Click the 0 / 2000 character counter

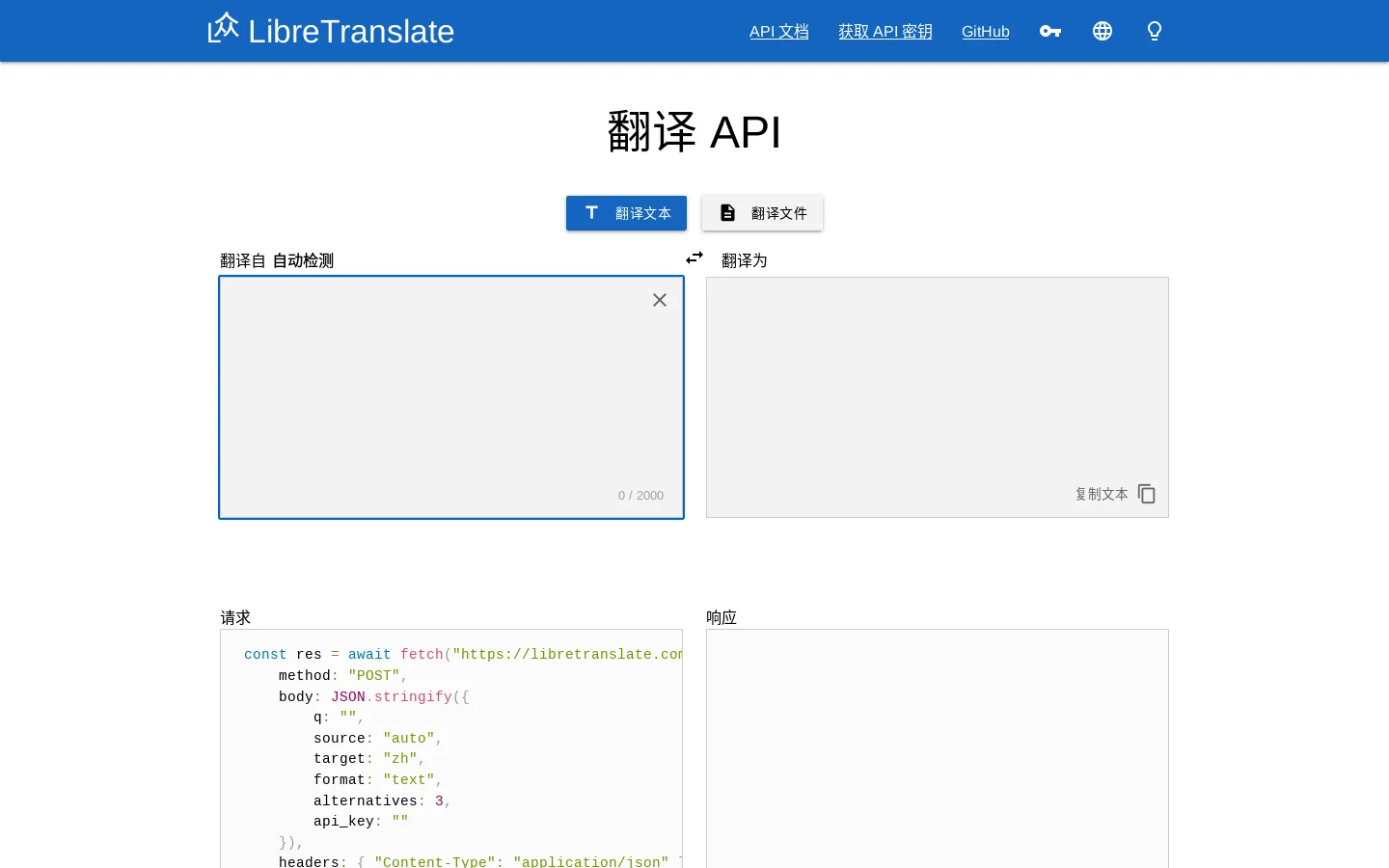640,496
